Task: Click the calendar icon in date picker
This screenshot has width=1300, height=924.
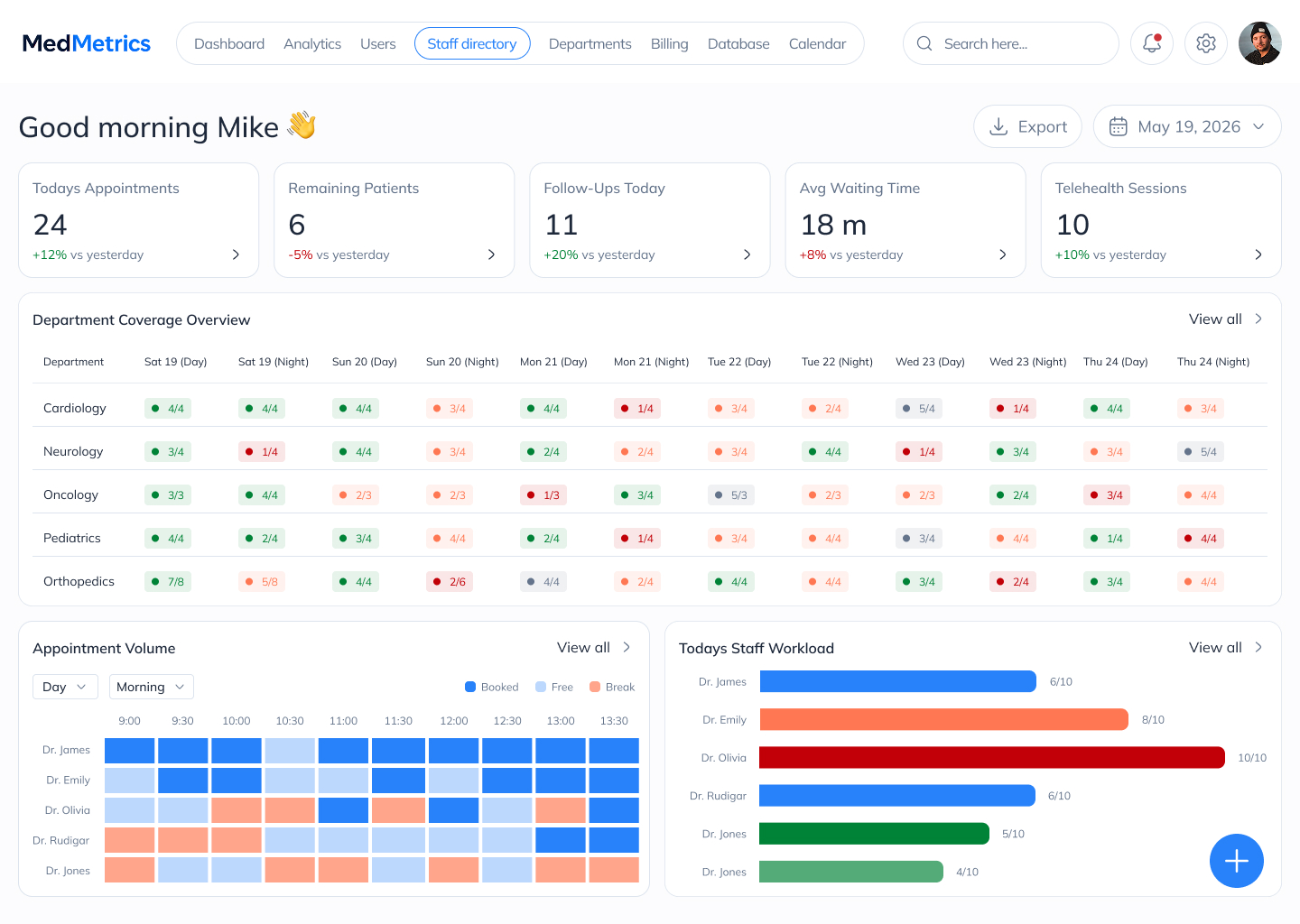Action: [x=1119, y=127]
